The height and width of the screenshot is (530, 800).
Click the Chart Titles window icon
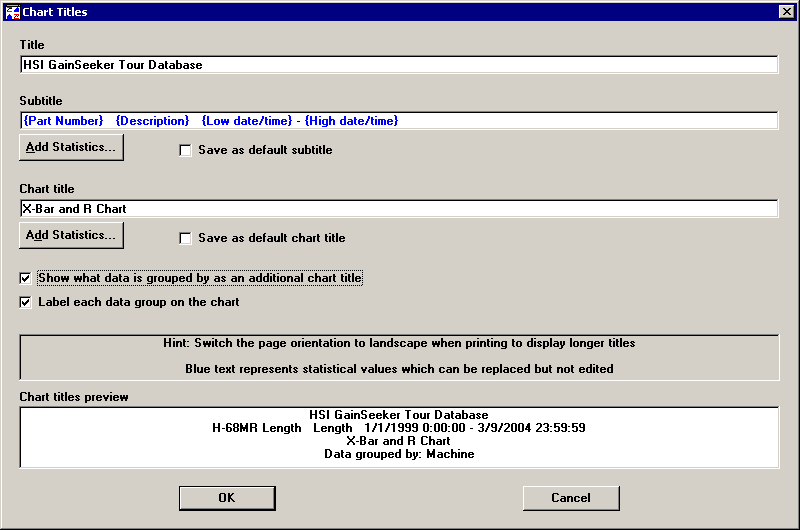(x=11, y=12)
